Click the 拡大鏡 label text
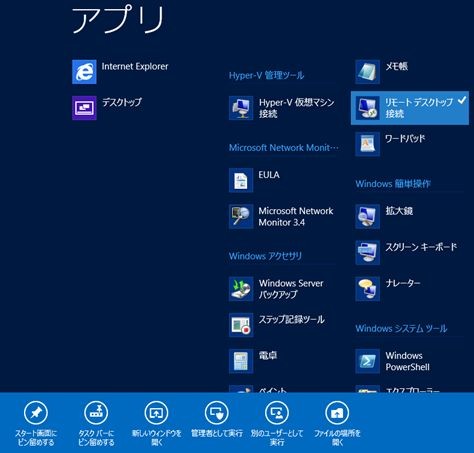Image resolution: width=474 pixels, height=453 pixels. tap(399, 211)
